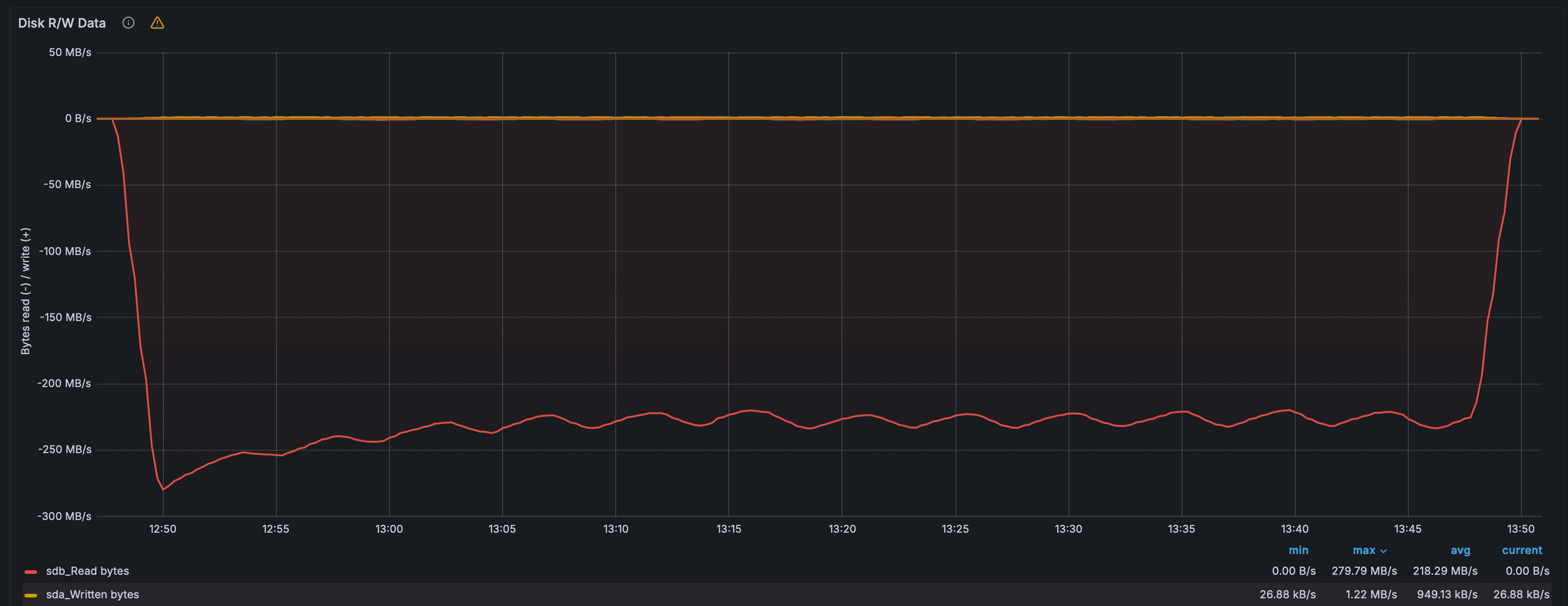This screenshot has height=606, width=1568.
Task: Click the 0 B/s y-axis label
Action: 78,118
